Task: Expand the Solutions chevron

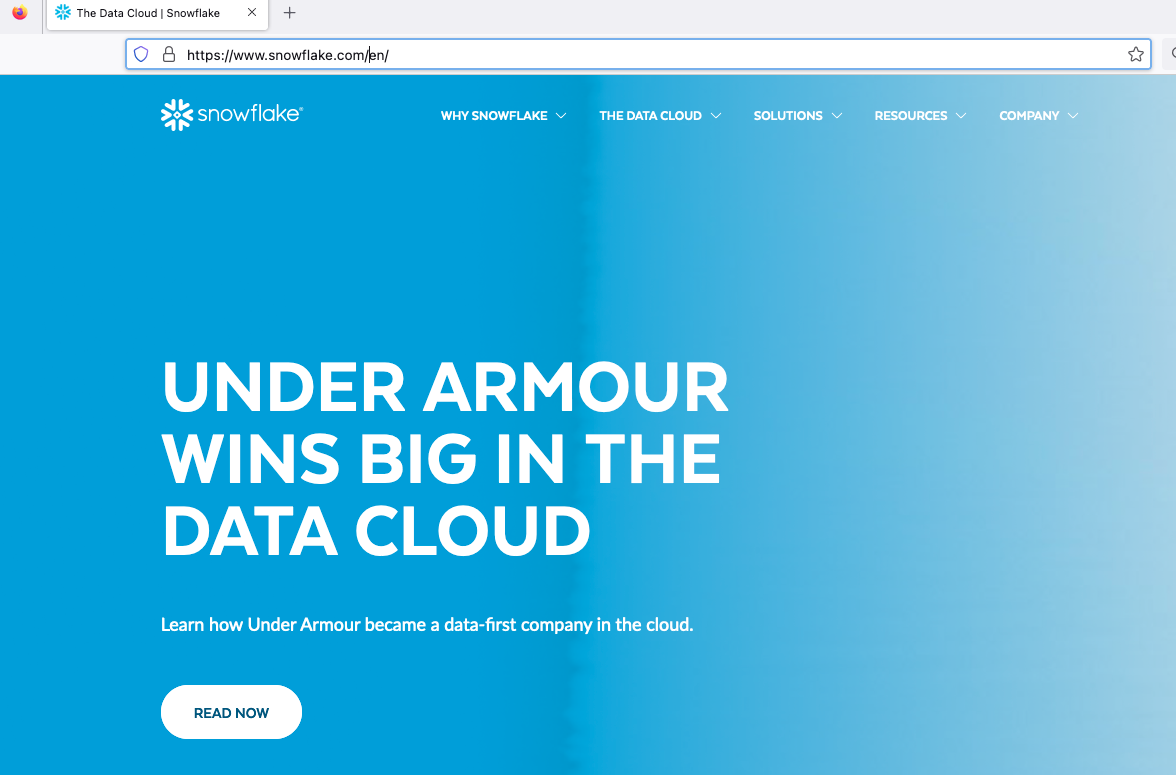Action: pyautogui.click(x=837, y=116)
